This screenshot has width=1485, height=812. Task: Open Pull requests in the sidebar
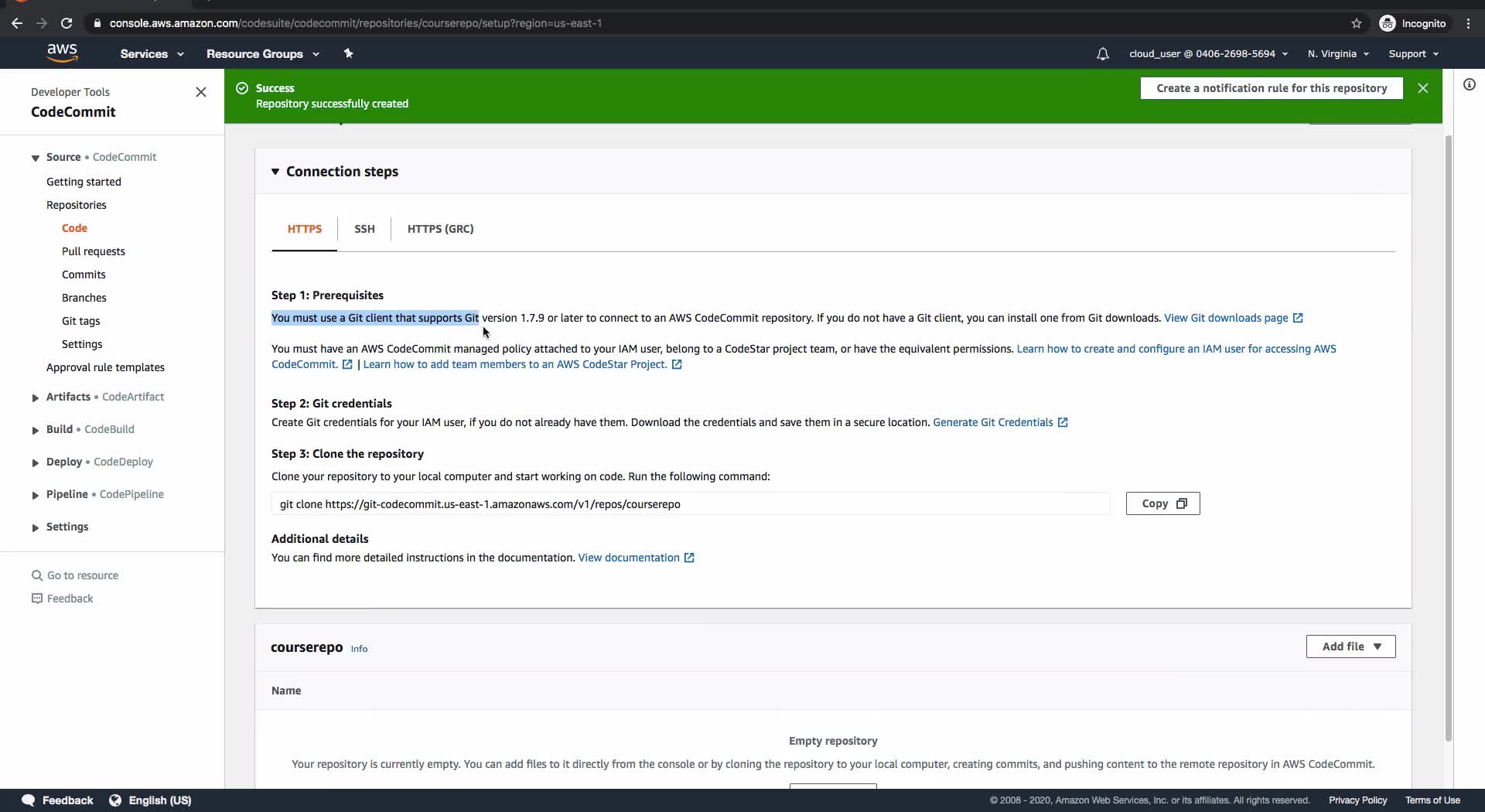(x=94, y=251)
